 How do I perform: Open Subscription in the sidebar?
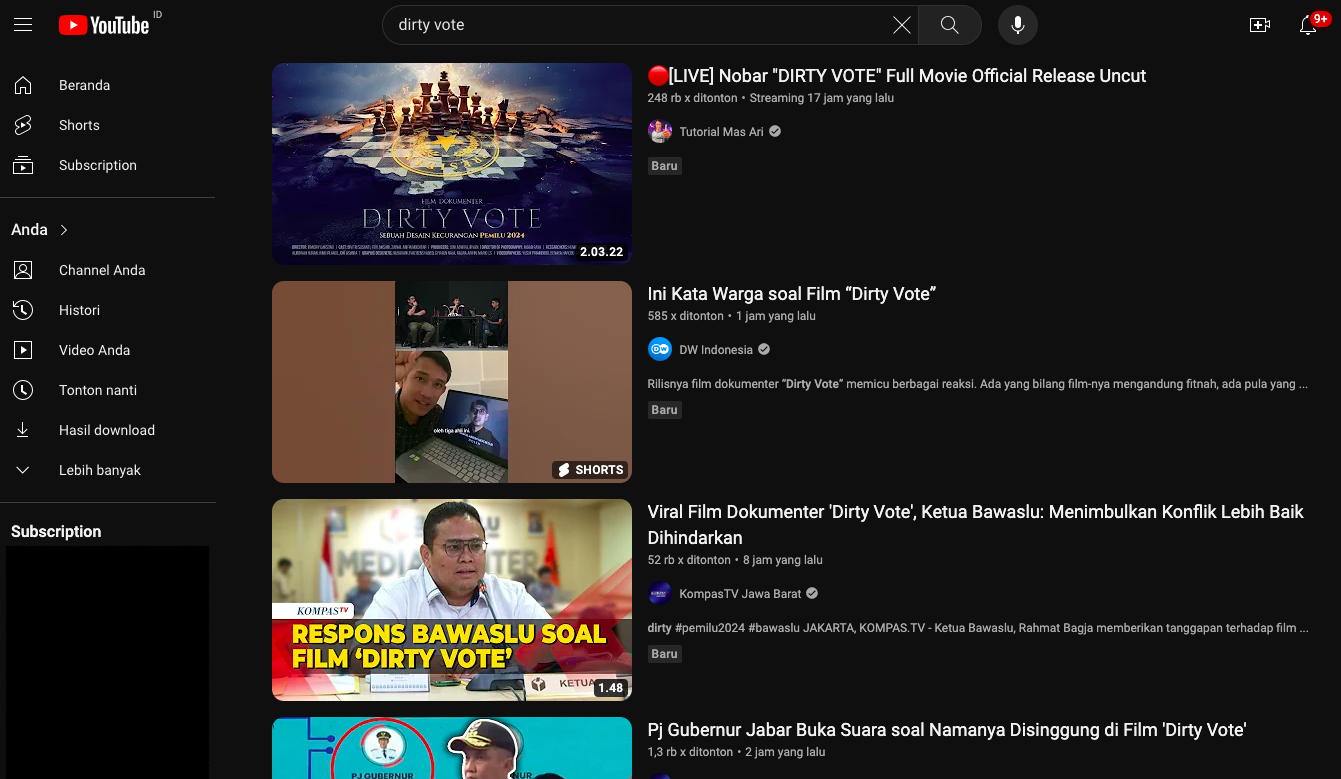97,165
